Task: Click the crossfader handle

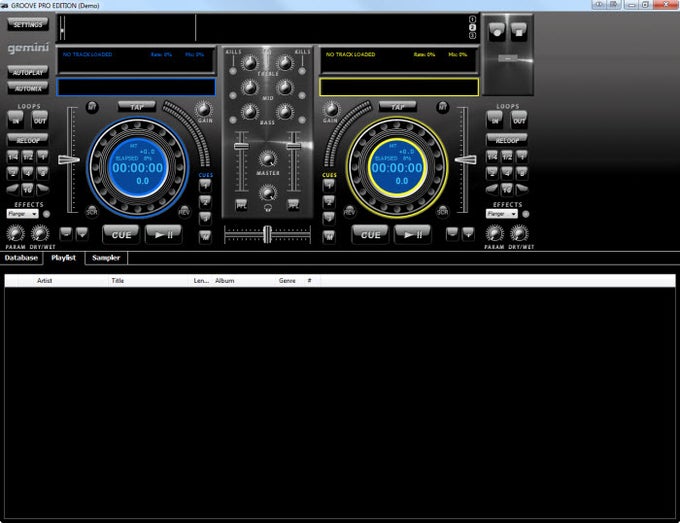Action: coord(267,234)
